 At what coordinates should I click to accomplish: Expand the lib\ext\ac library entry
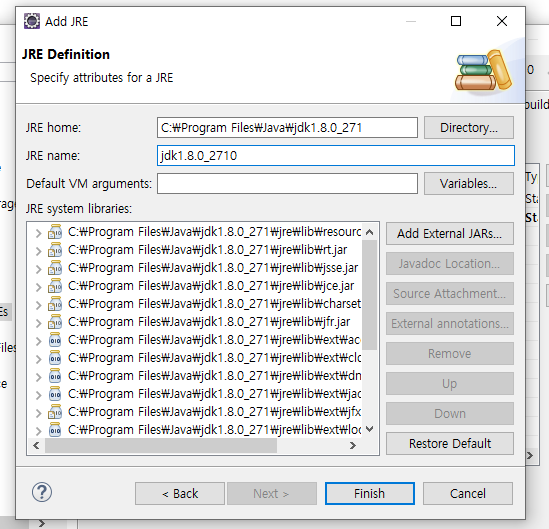pyautogui.click(x=39, y=341)
